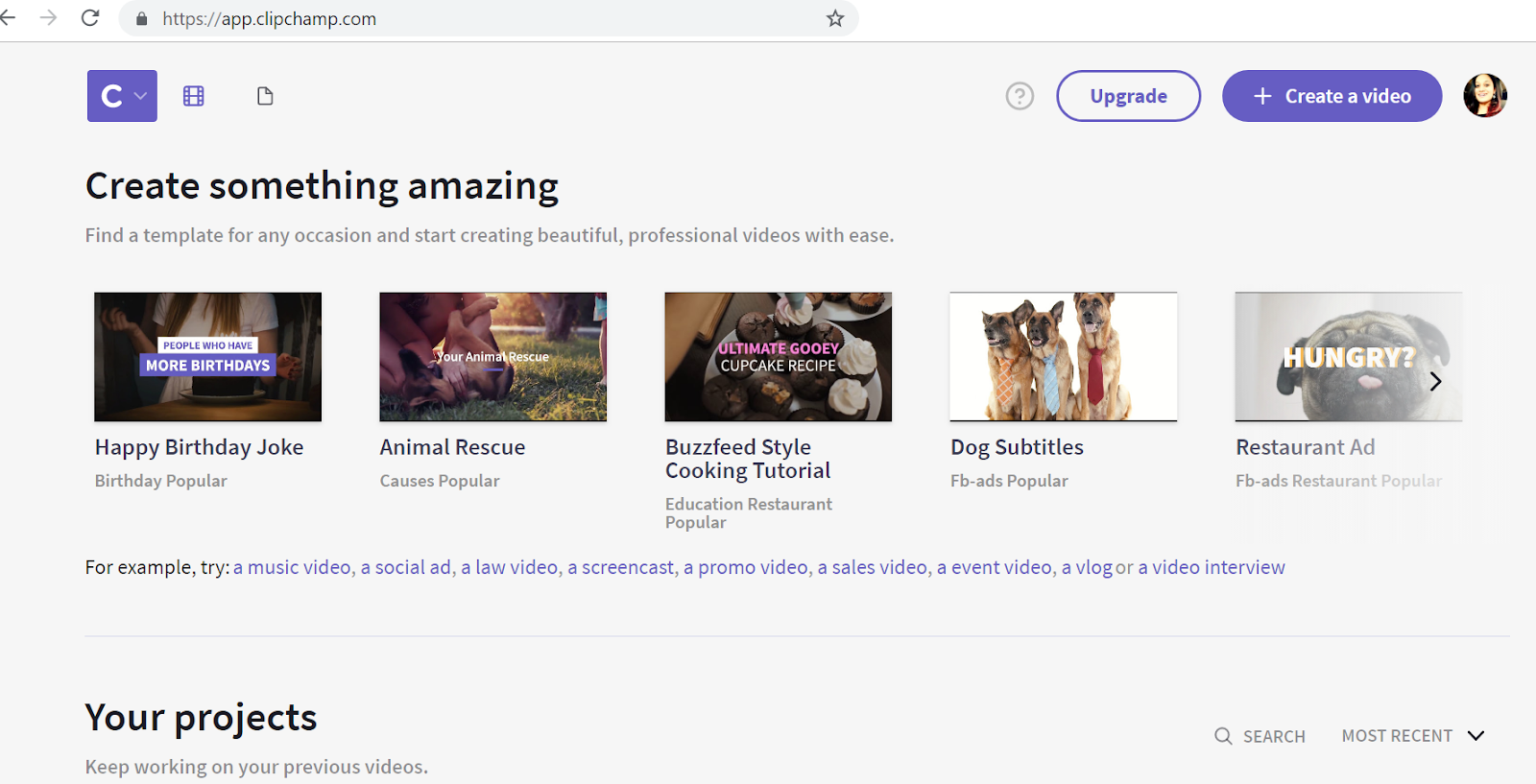
Task: Click the 'a sales video' link
Action: (873, 567)
